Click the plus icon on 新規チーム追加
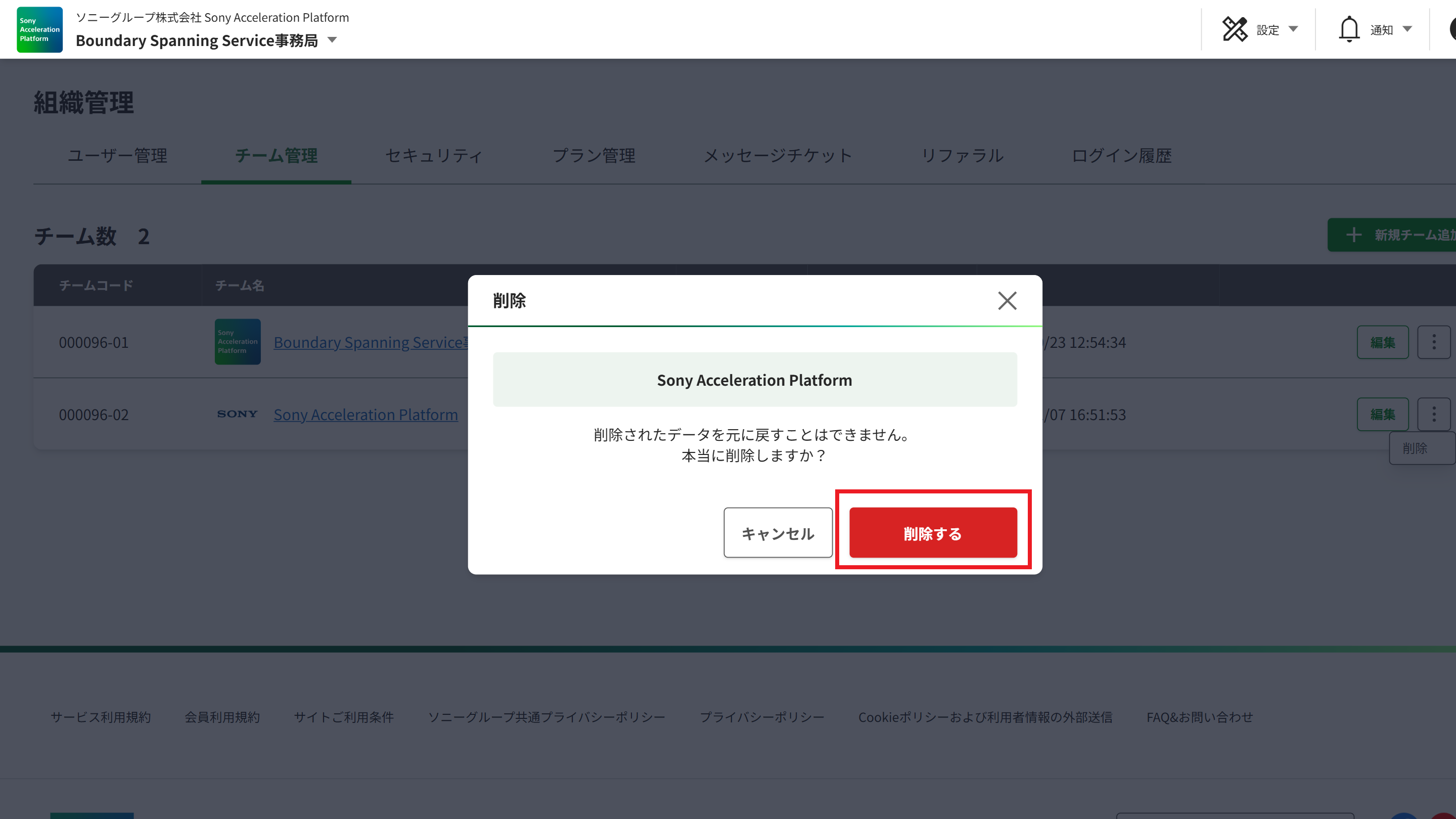The image size is (1456, 819). click(1354, 235)
